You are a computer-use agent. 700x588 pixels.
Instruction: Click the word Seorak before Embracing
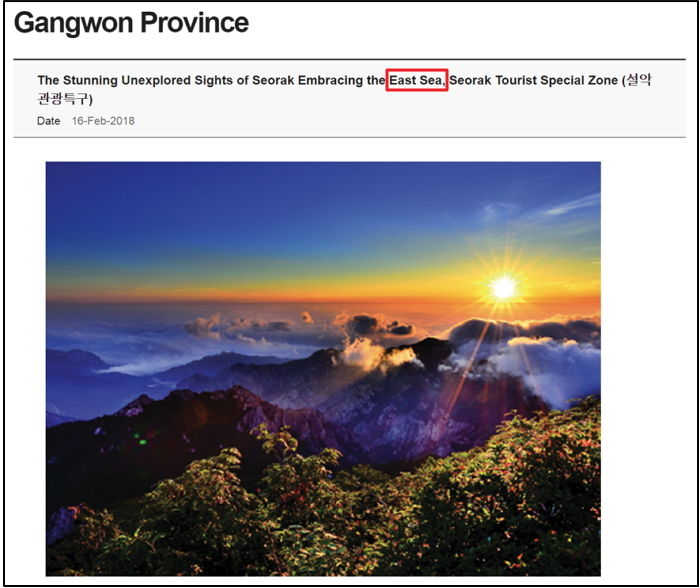273,80
